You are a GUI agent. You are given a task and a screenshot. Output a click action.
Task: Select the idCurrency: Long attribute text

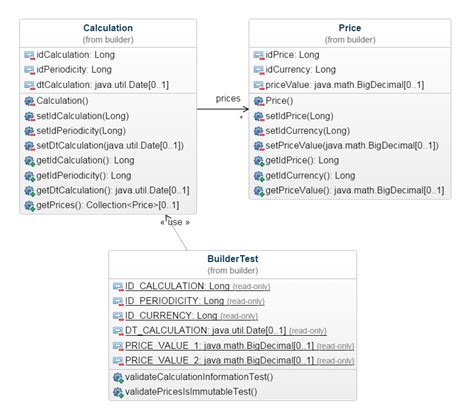click(301, 69)
